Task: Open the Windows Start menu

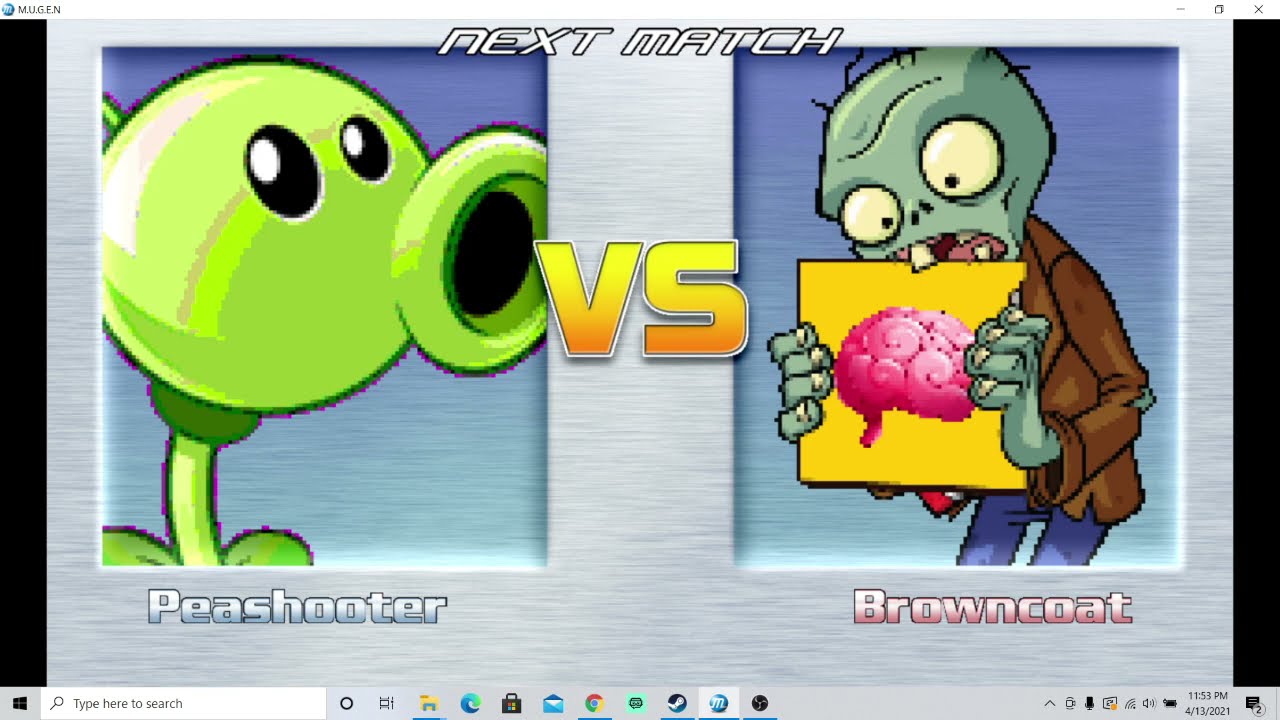Action: click(x=20, y=703)
